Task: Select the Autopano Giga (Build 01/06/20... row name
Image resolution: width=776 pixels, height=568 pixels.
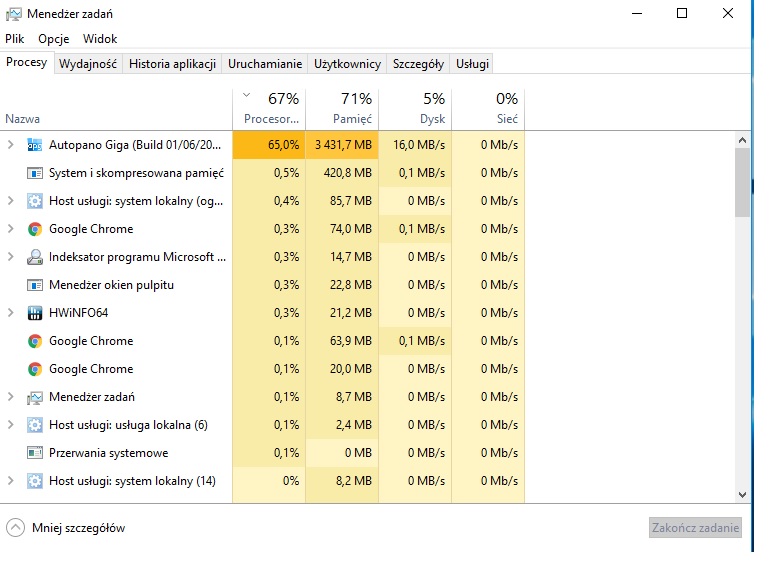Action: coord(135,145)
